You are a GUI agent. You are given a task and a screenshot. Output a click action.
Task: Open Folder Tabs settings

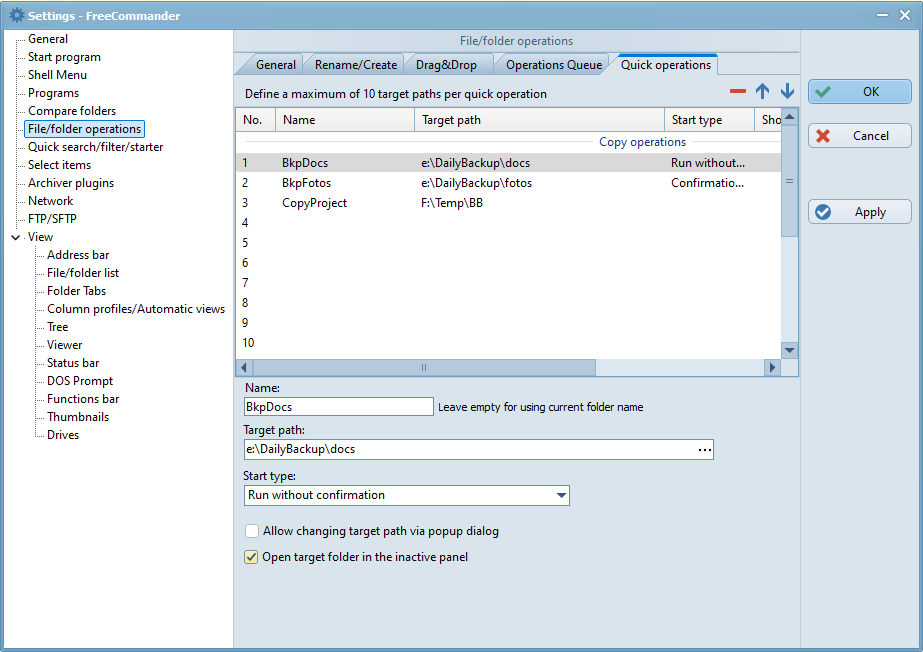click(x=77, y=291)
